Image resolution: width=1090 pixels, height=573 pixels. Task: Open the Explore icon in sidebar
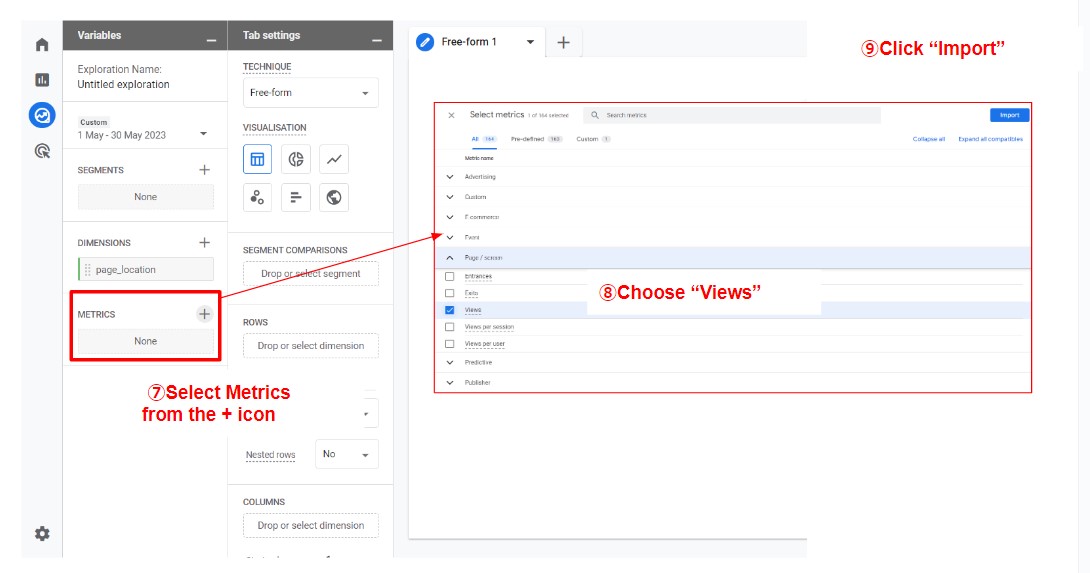[x=42, y=115]
